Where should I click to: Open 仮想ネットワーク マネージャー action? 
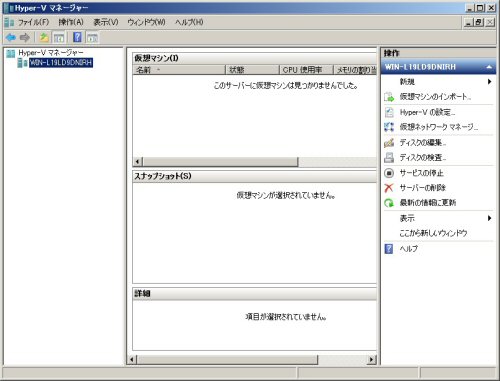click(x=439, y=127)
